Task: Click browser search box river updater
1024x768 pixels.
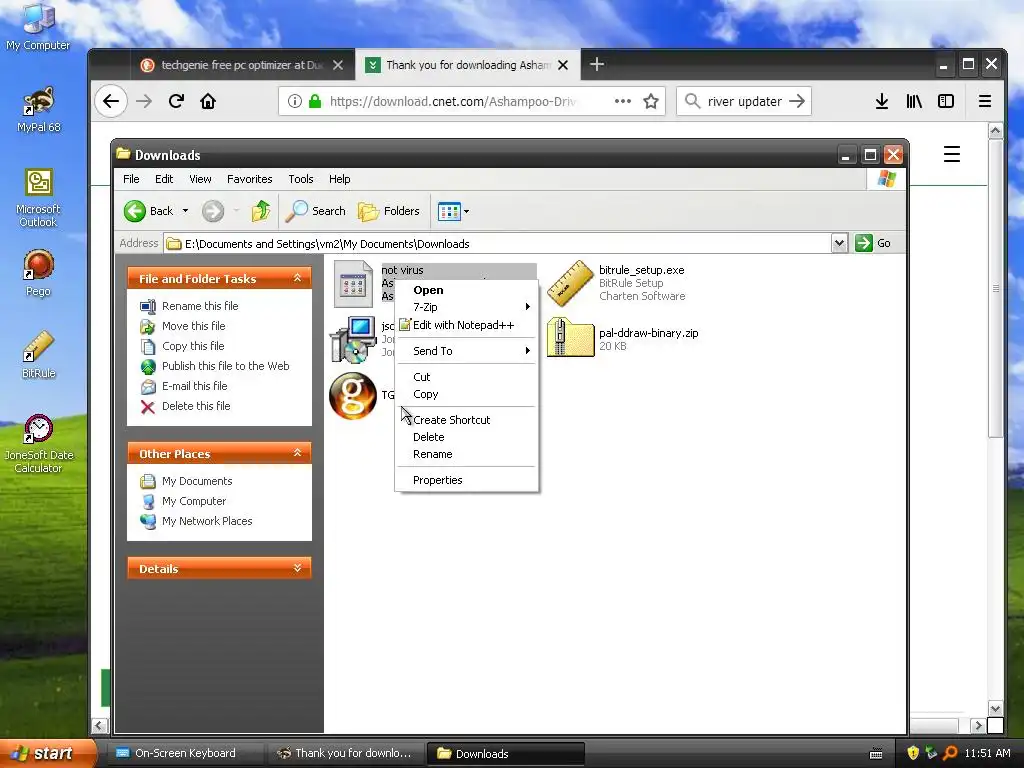Action: tap(744, 101)
